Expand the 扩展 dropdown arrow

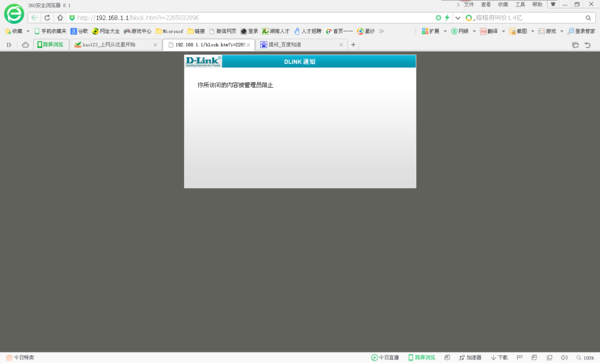[x=445, y=31]
